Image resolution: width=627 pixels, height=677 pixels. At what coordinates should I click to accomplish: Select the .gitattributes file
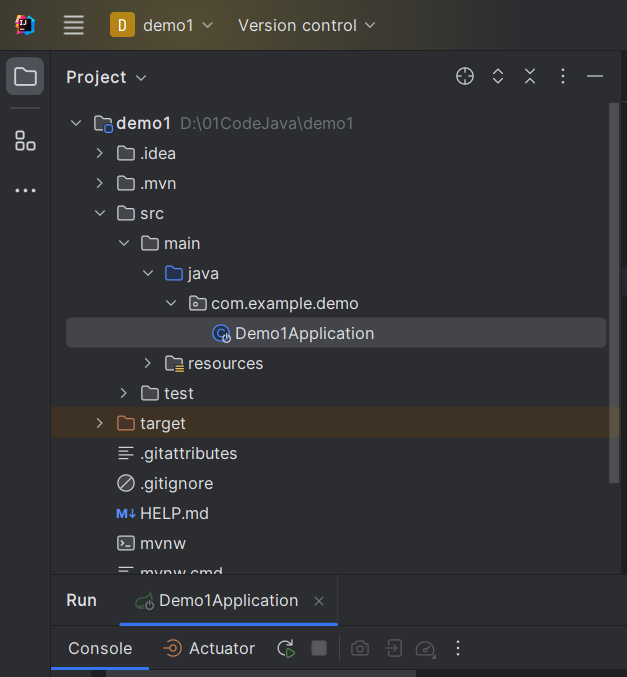(x=336, y=453)
